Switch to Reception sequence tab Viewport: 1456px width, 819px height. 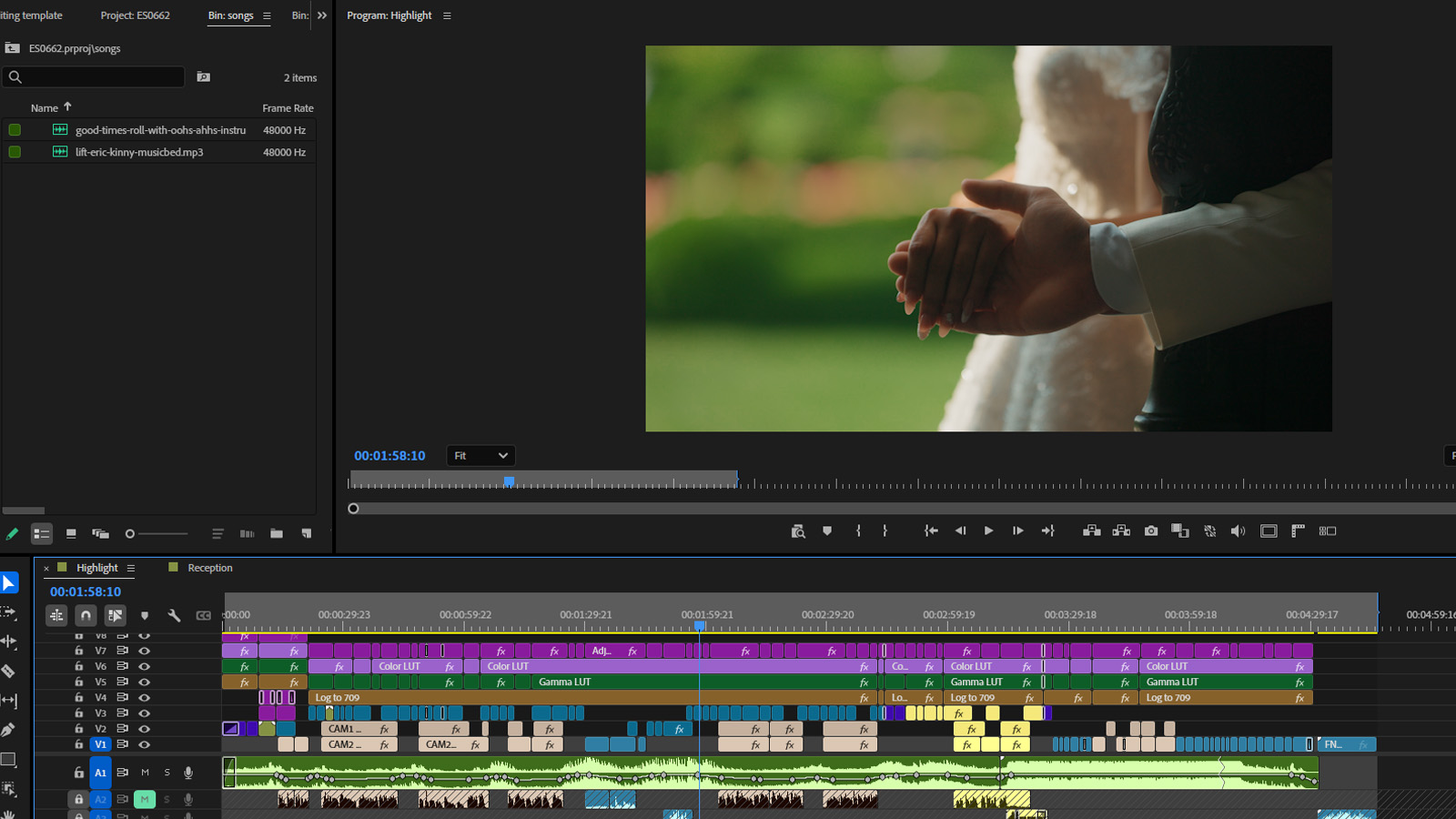click(210, 568)
